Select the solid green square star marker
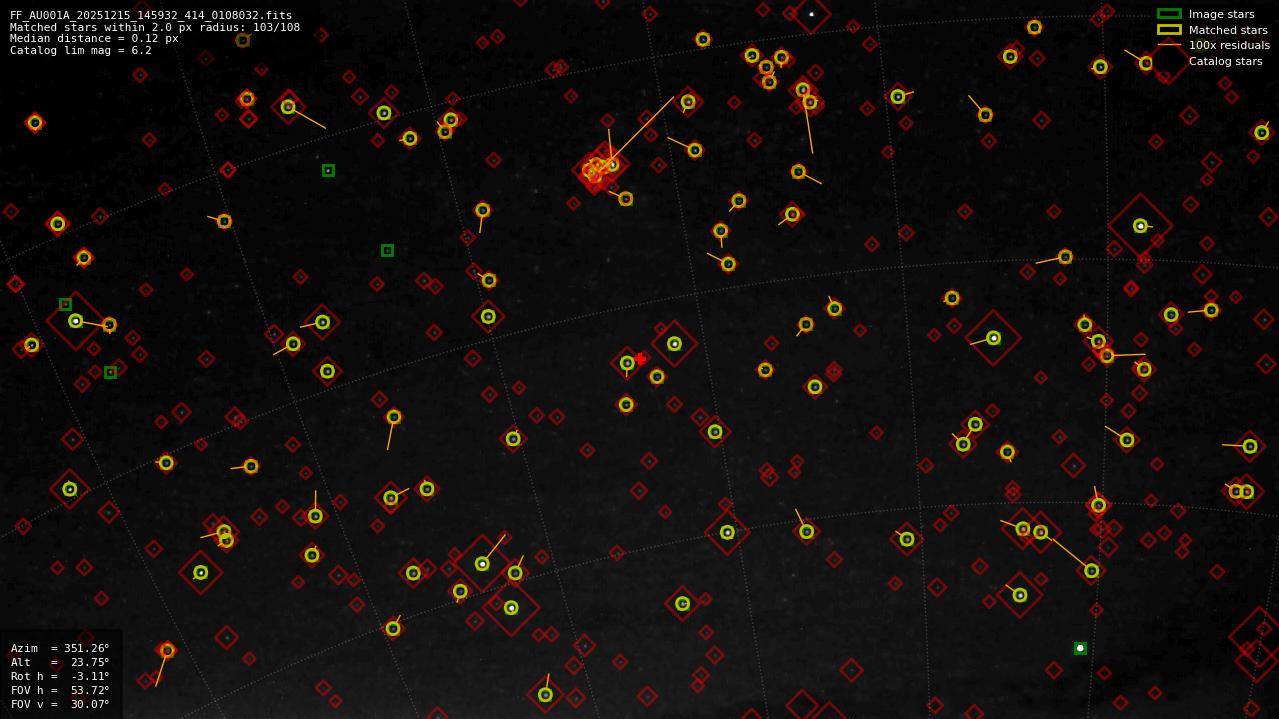Screen dimensions: 1279x719 (x=1080, y=648)
